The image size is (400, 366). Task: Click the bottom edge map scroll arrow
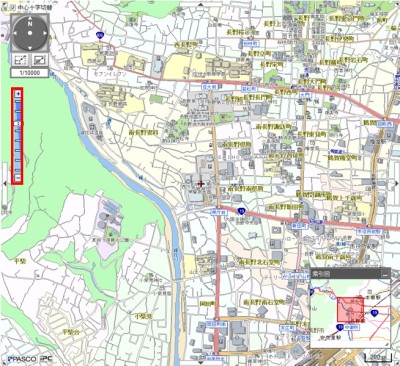point(201,362)
